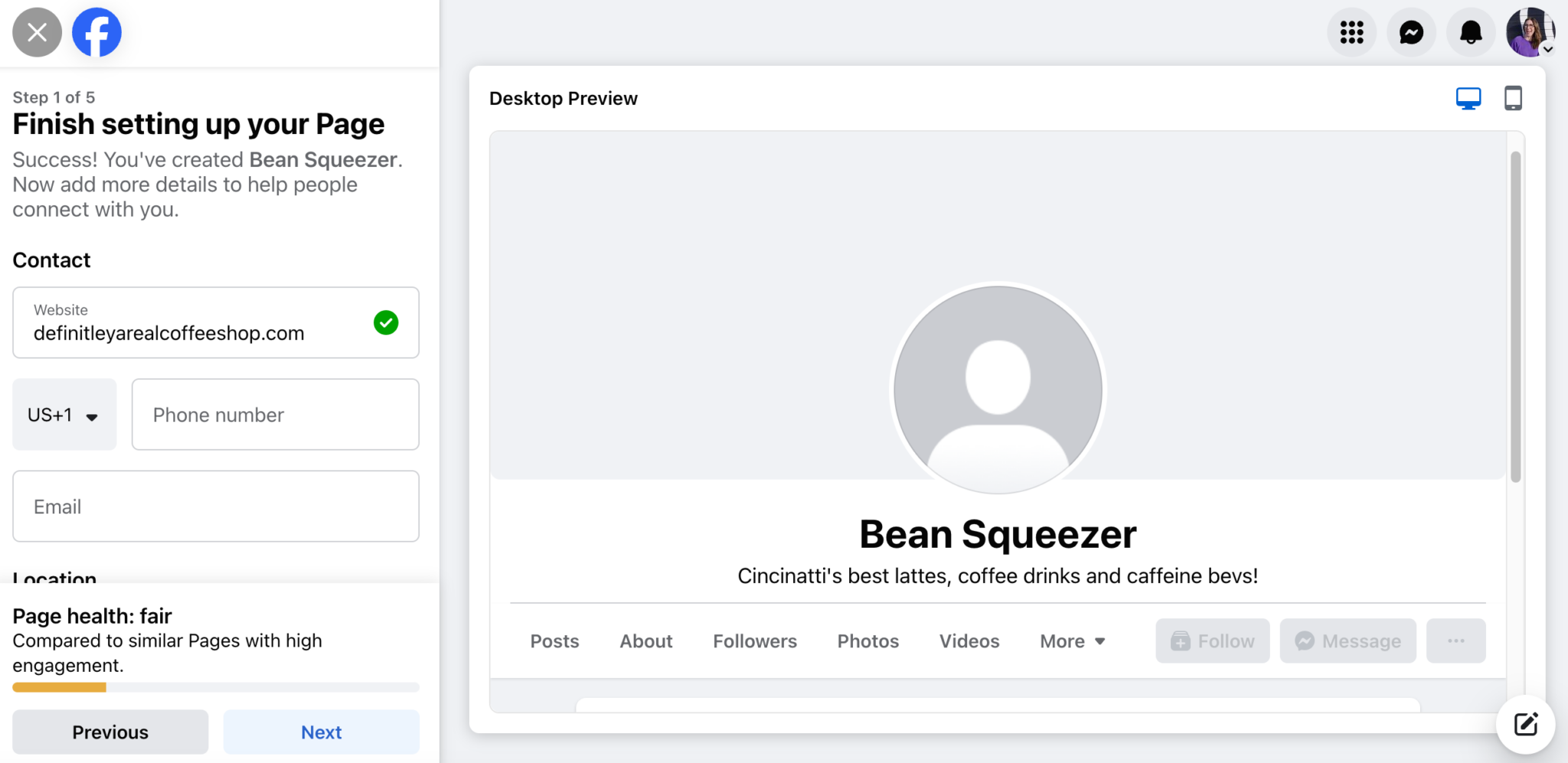Select the Videos tab
Screen dimensions: 1568x763
968,641
